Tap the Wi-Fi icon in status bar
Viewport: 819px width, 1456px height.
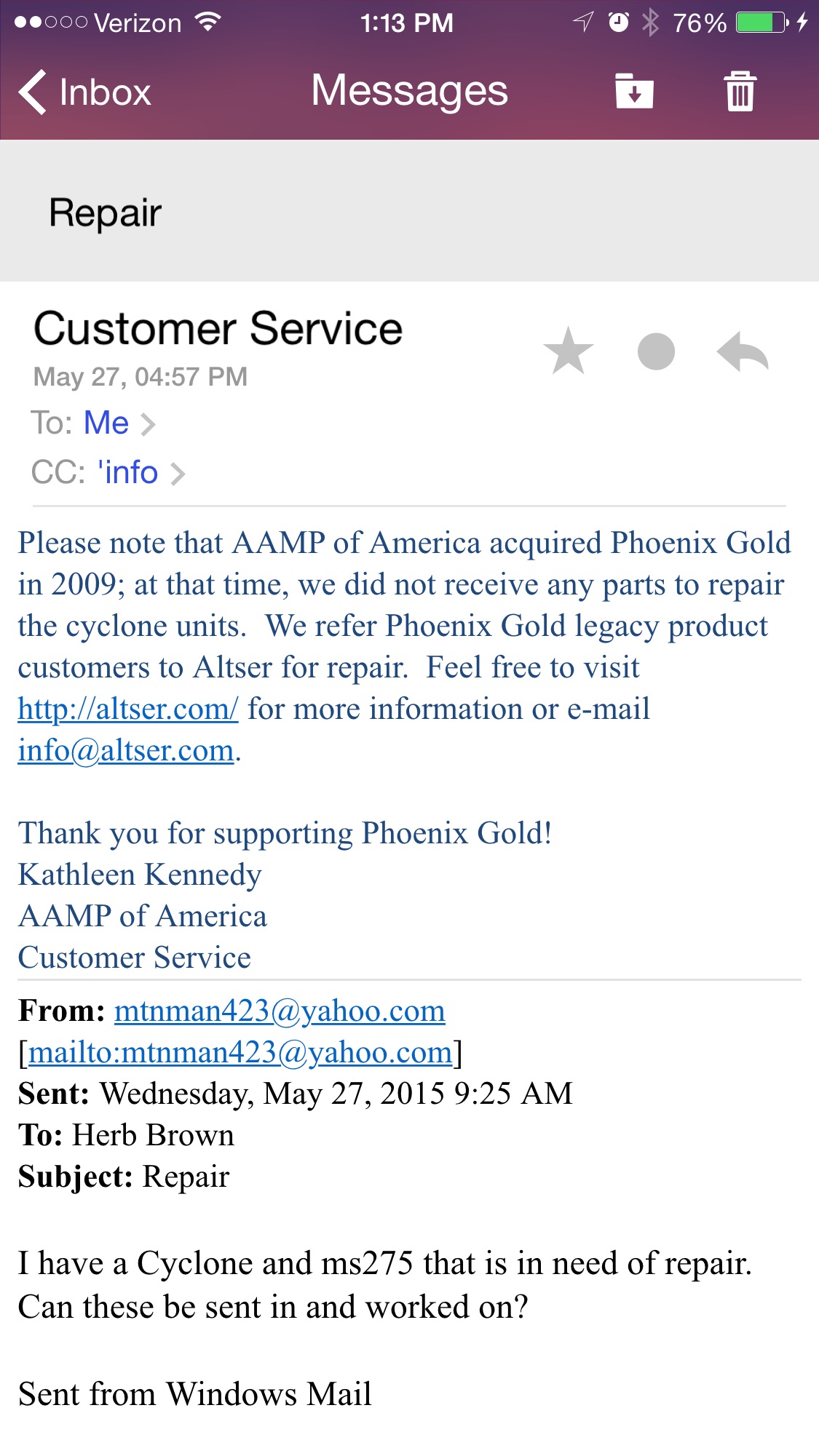tap(208, 23)
